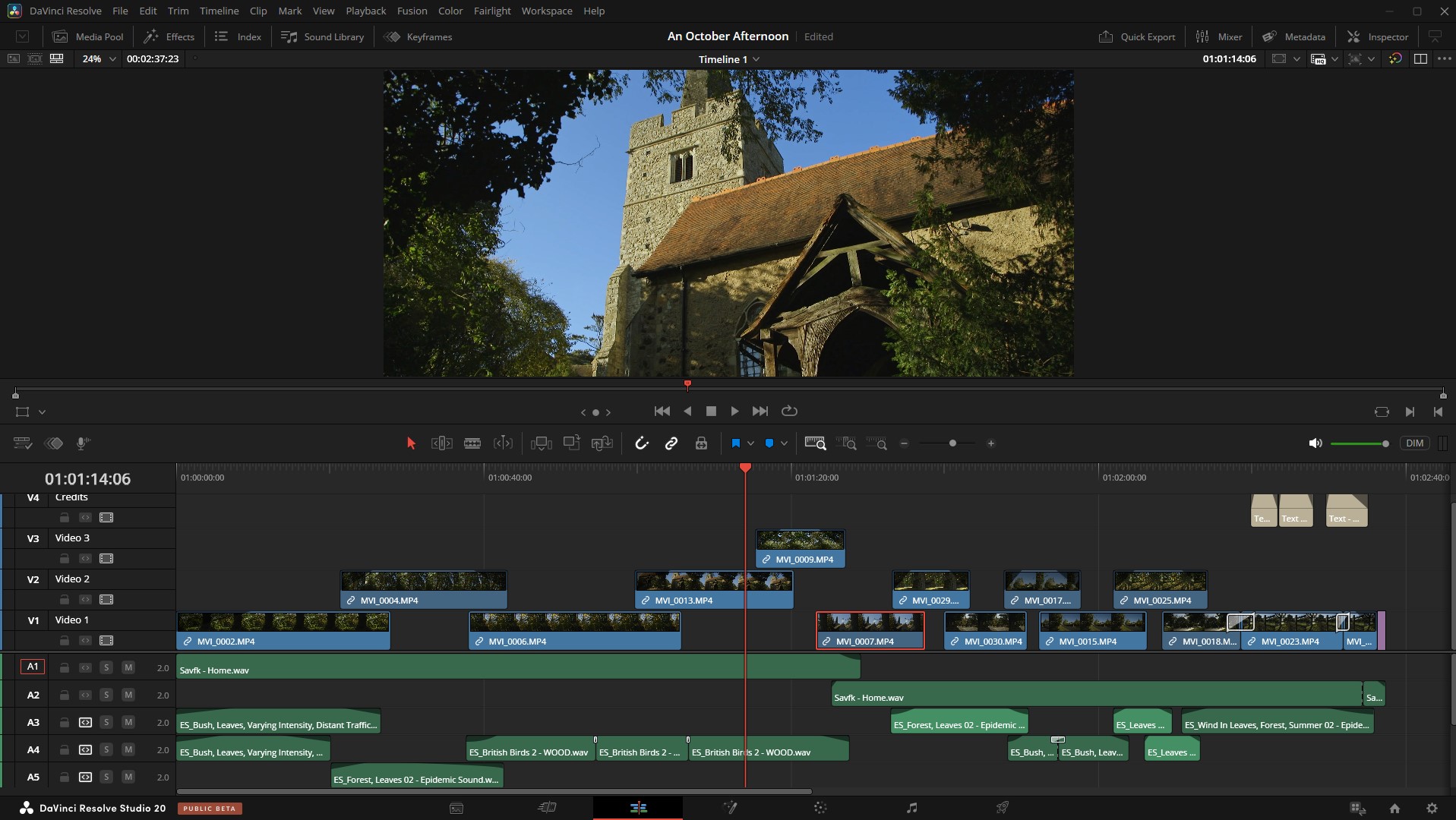Open the Trim menu
This screenshot has width=1456, height=820.
tap(178, 11)
